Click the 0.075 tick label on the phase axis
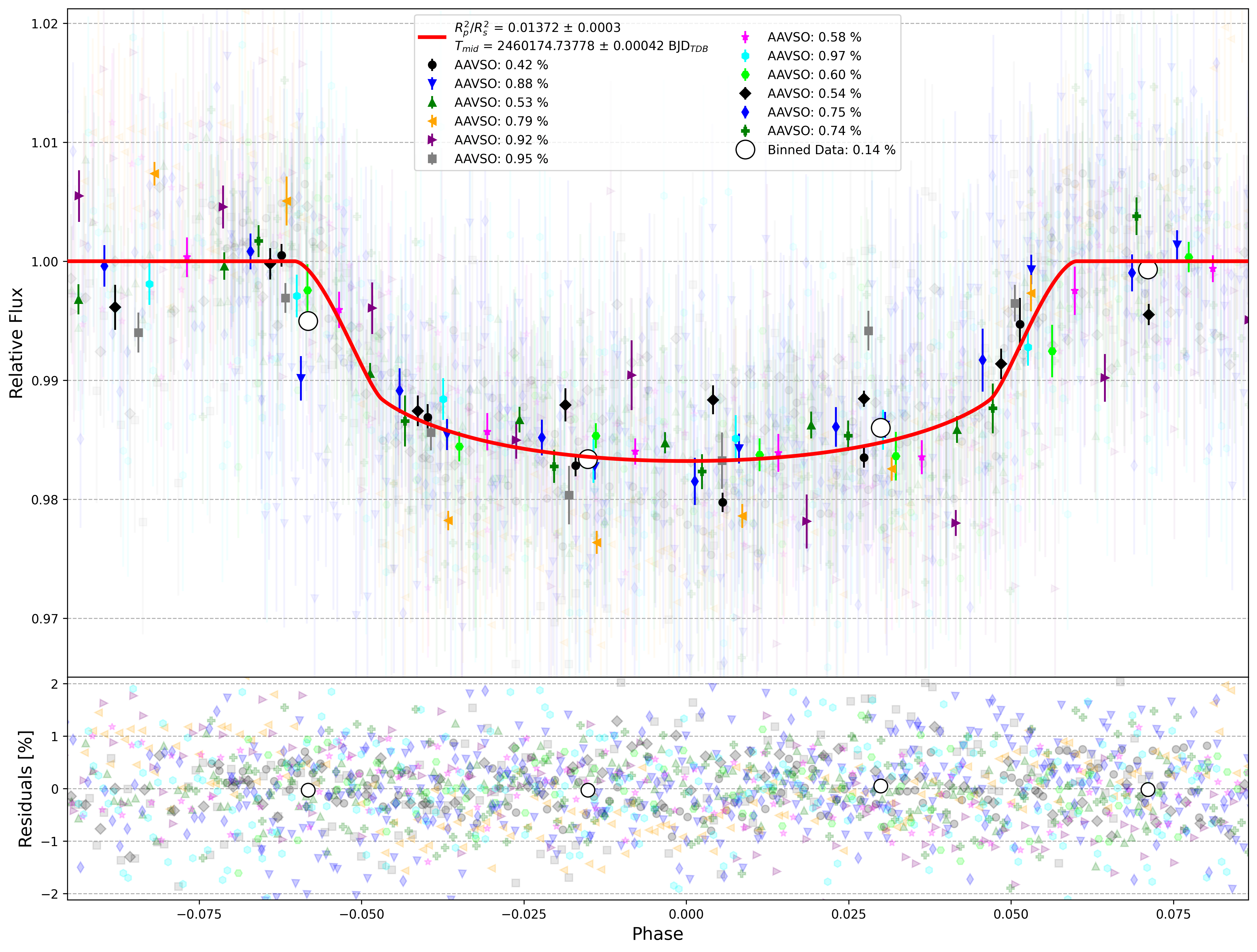The height and width of the screenshot is (952, 1257). click(1174, 914)
